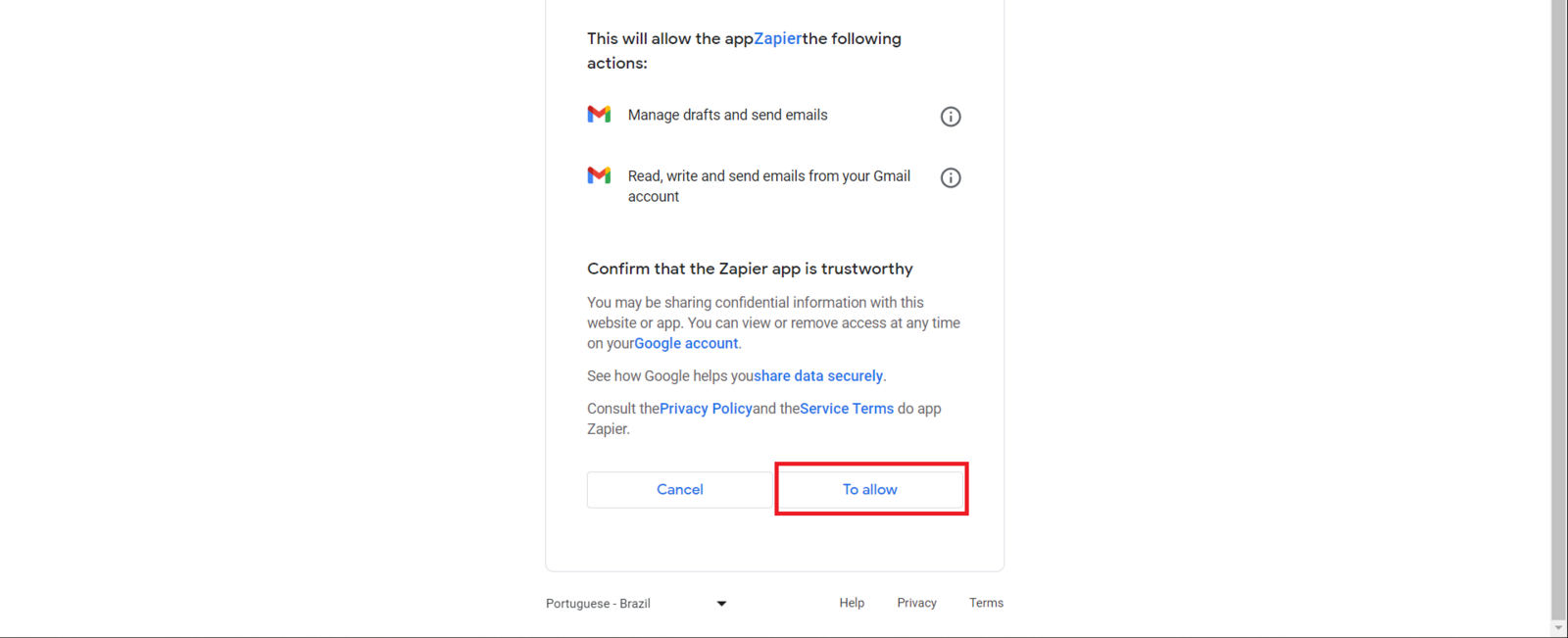Follow the share data securely link
The height and width of the screenshot is (638, 1568).
[x=818, y=376]
